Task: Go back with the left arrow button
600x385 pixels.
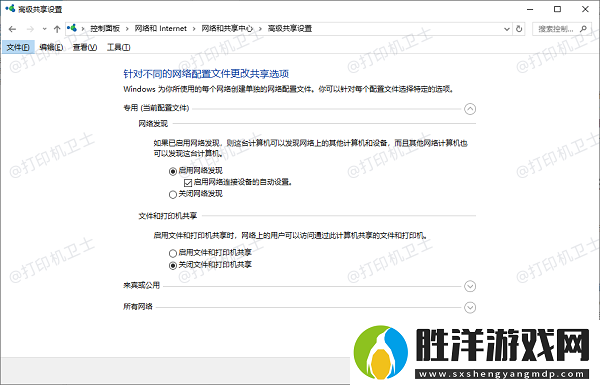Action: 12,29
